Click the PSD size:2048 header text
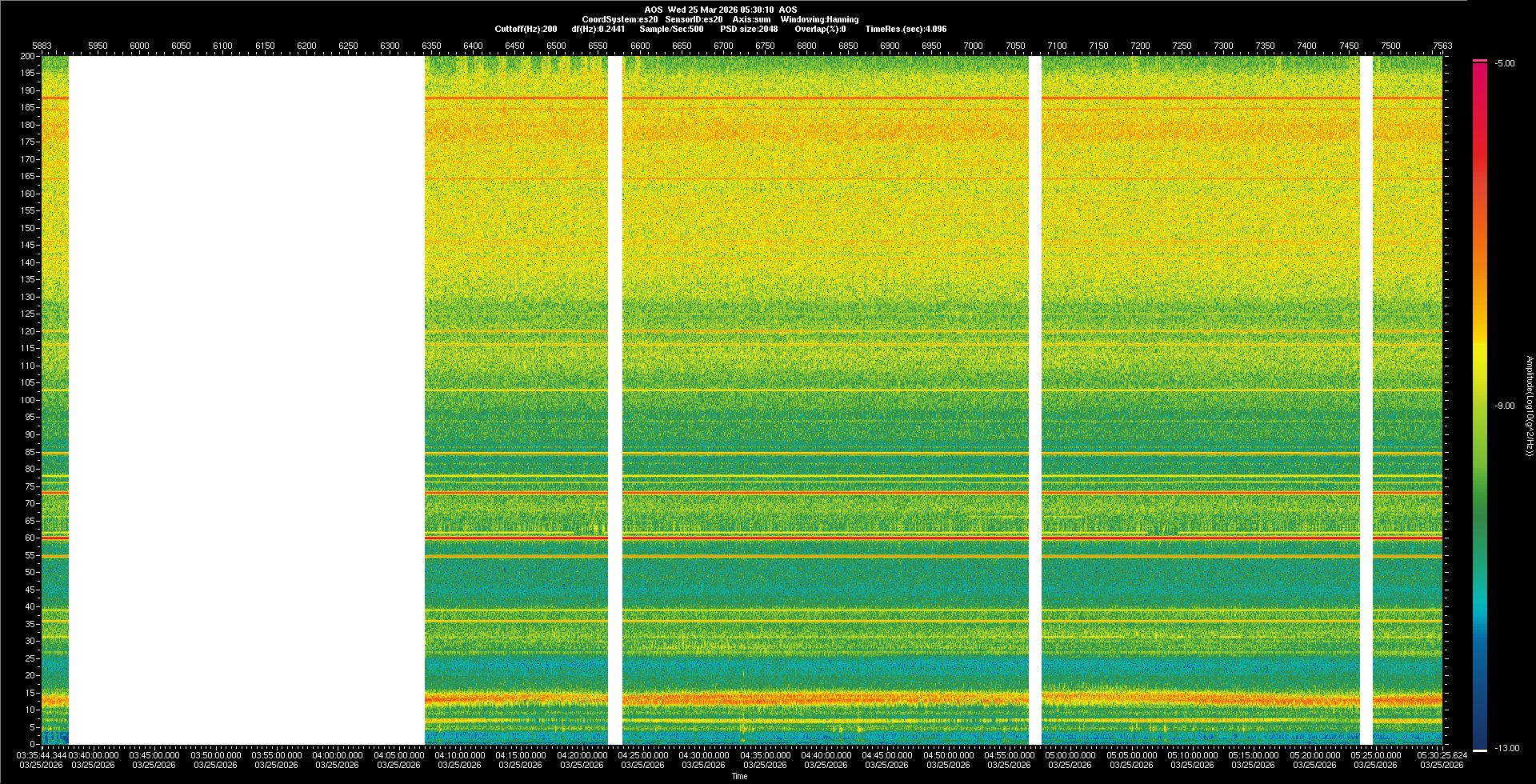Screen dimensions: 1536x784 [749, 29]
